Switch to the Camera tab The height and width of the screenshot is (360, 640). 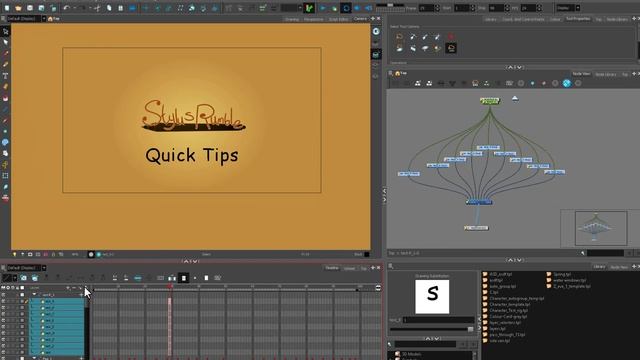tap(360, 19)
